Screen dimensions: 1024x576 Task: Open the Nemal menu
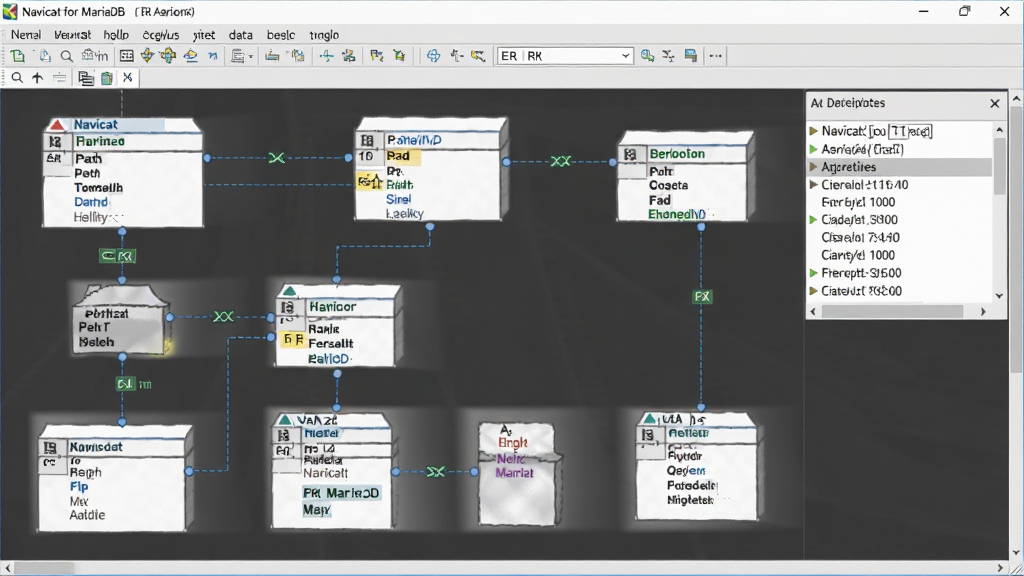click(x=26, y=35)
